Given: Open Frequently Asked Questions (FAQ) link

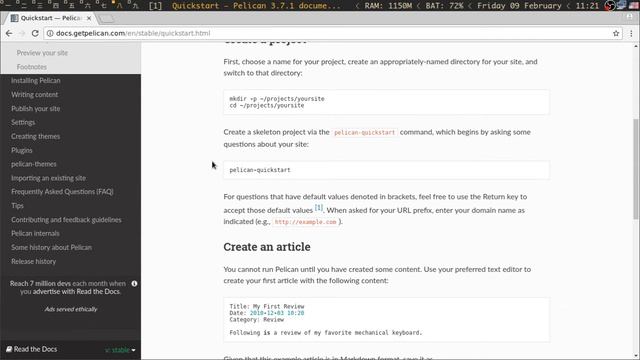Looking at the screenshot, I should (62, 191).
